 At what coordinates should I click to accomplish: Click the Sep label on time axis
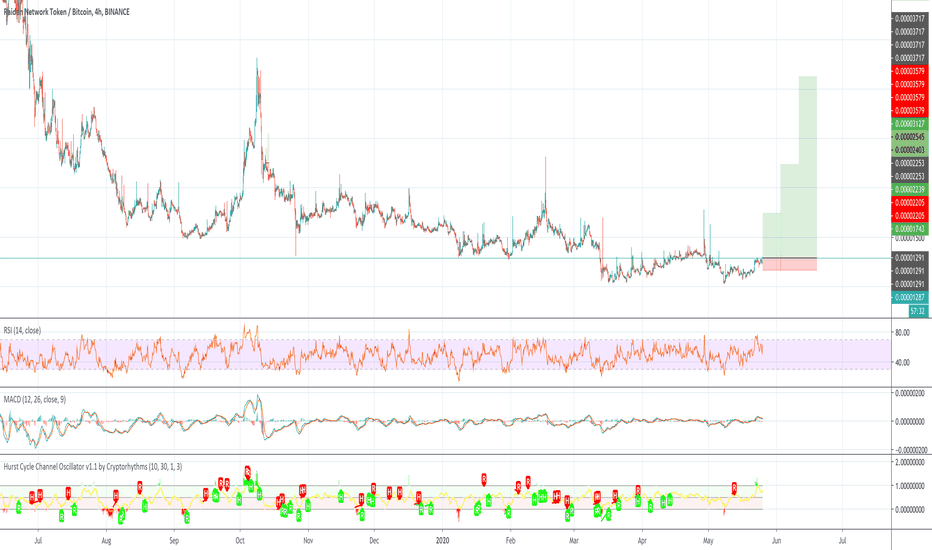tap(174, 540)
